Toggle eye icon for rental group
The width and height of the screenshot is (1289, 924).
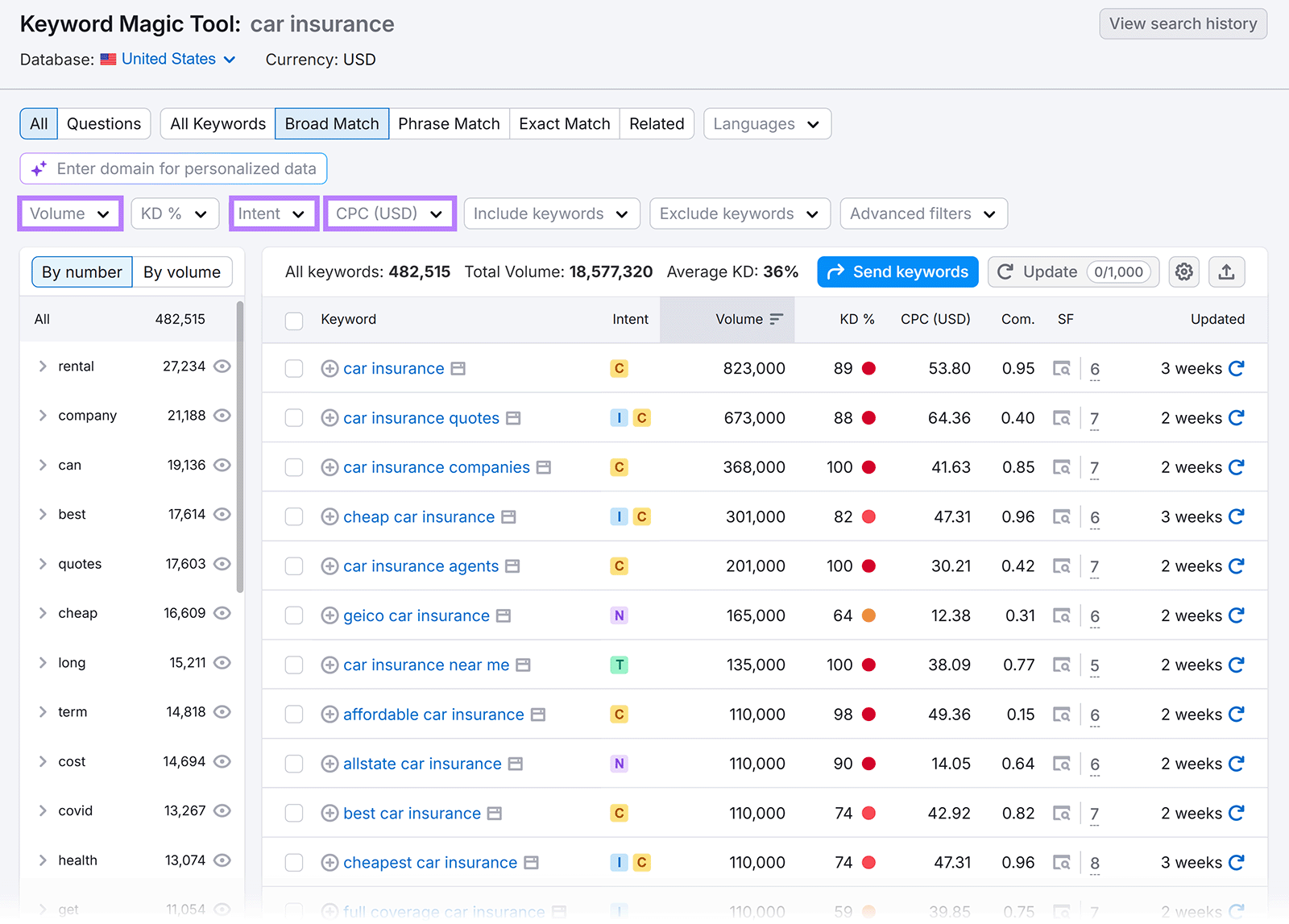(x=222, y=367)
